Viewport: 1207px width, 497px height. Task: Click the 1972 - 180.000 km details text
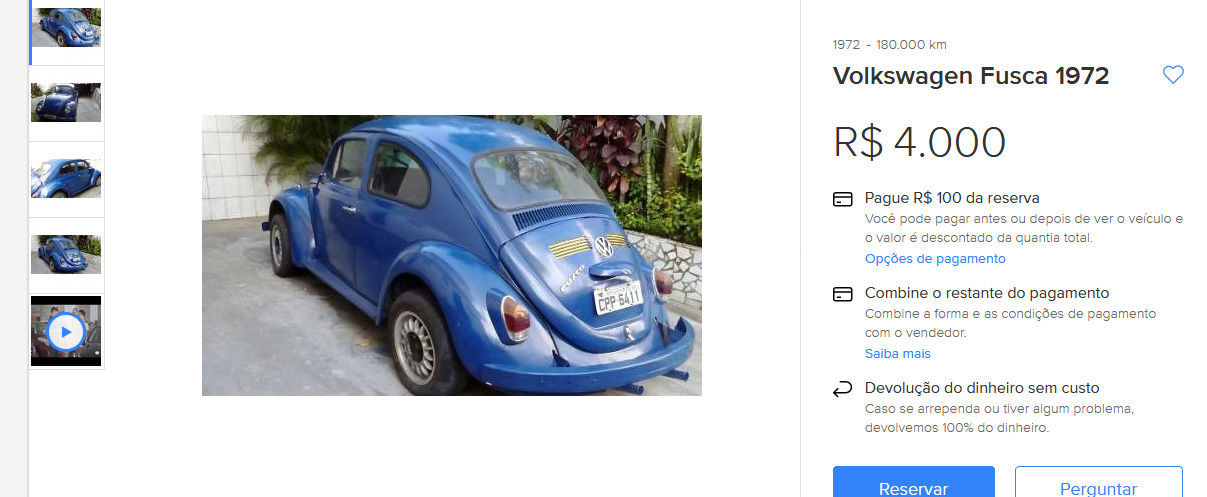tap(890, 44)
